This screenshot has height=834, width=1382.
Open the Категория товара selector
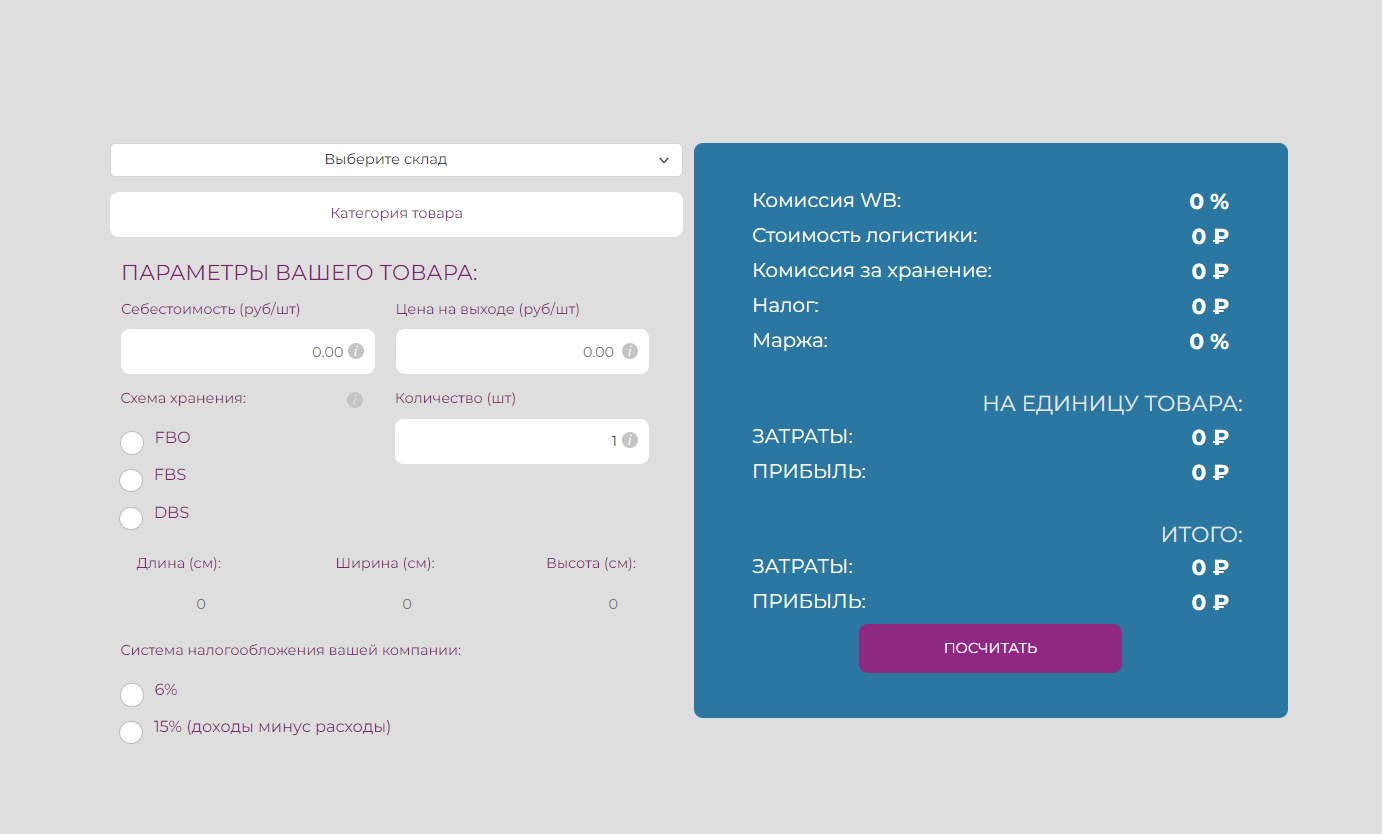396,214
